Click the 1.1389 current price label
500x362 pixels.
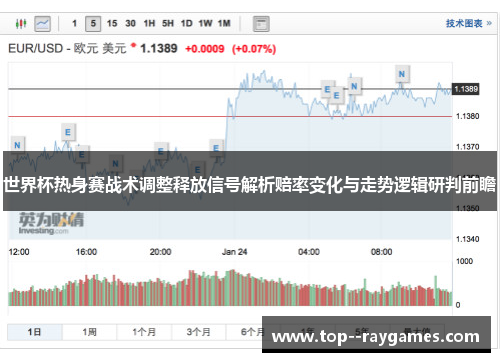[x=466, y=89]
